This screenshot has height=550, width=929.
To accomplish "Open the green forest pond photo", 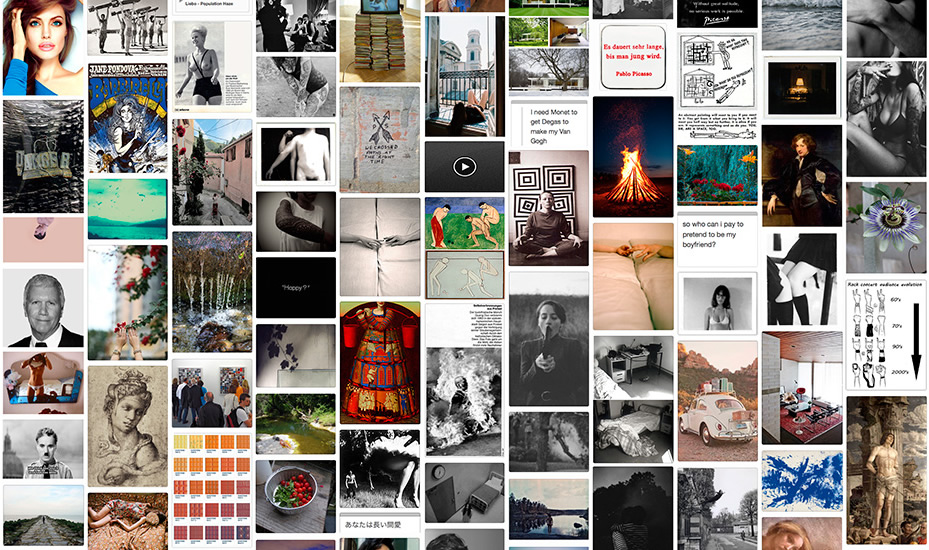I will point(296,424).
